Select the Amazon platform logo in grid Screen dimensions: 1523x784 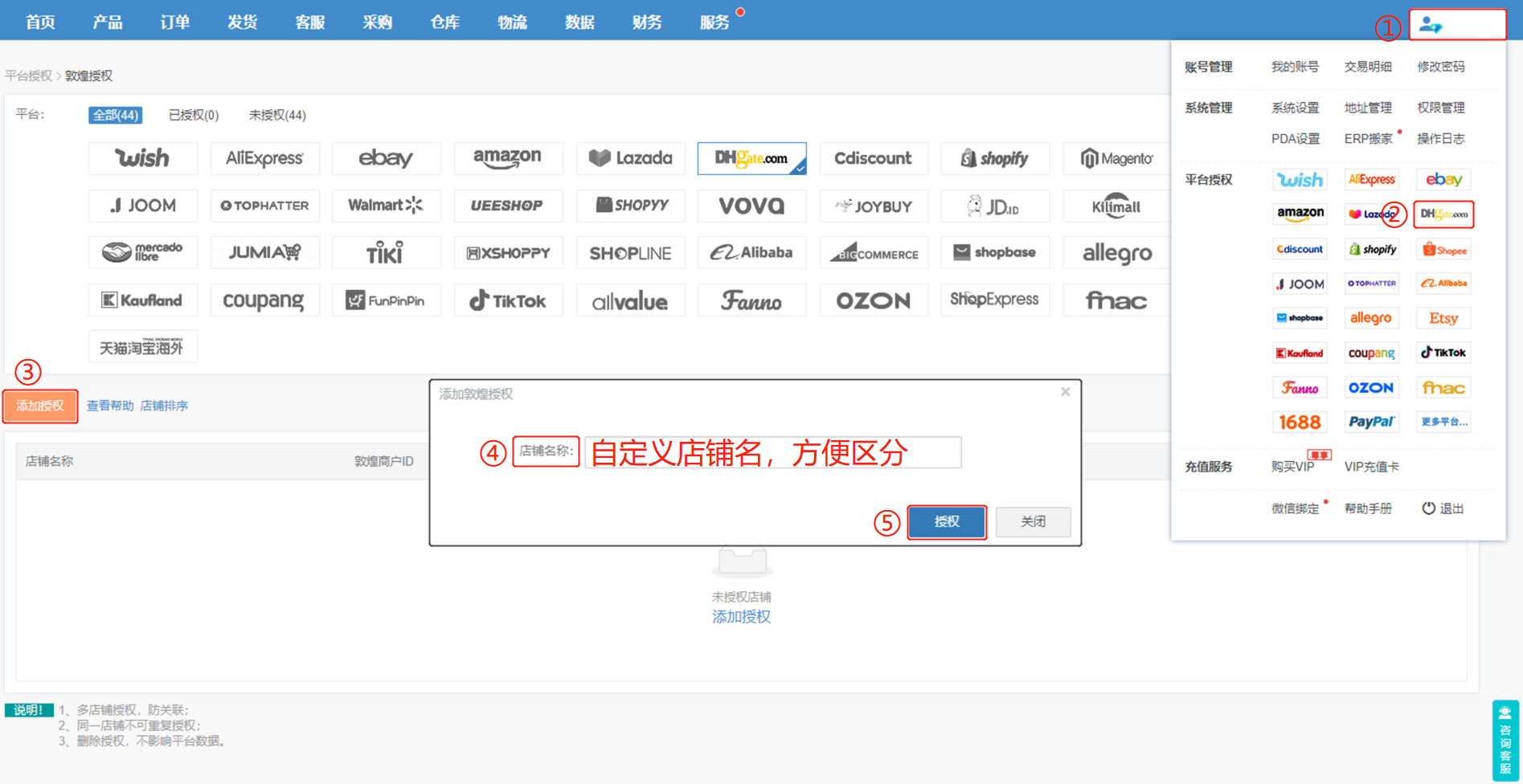point(509,158)
